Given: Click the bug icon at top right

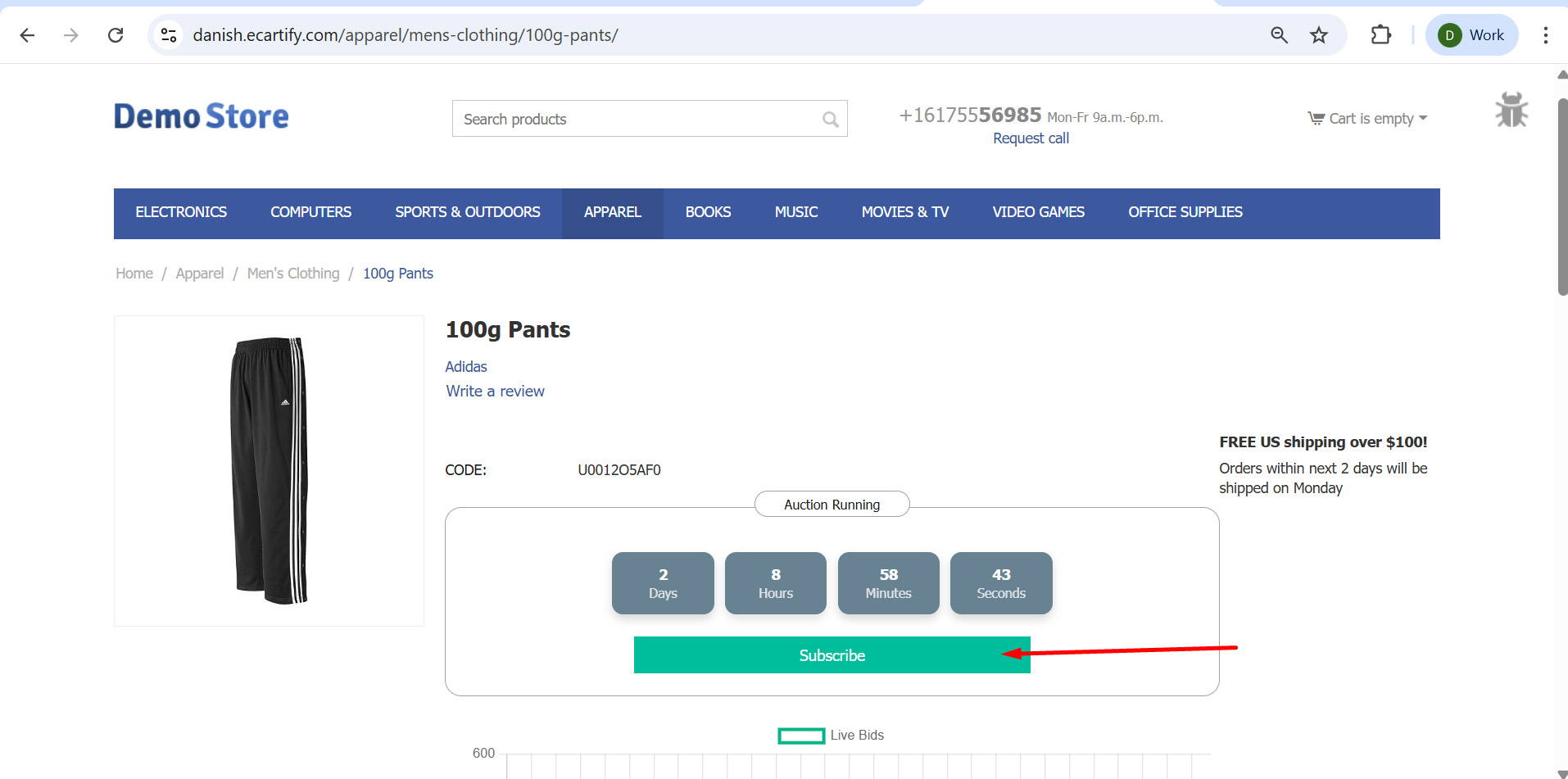Looking at the screenshot, I should 1511,110.
